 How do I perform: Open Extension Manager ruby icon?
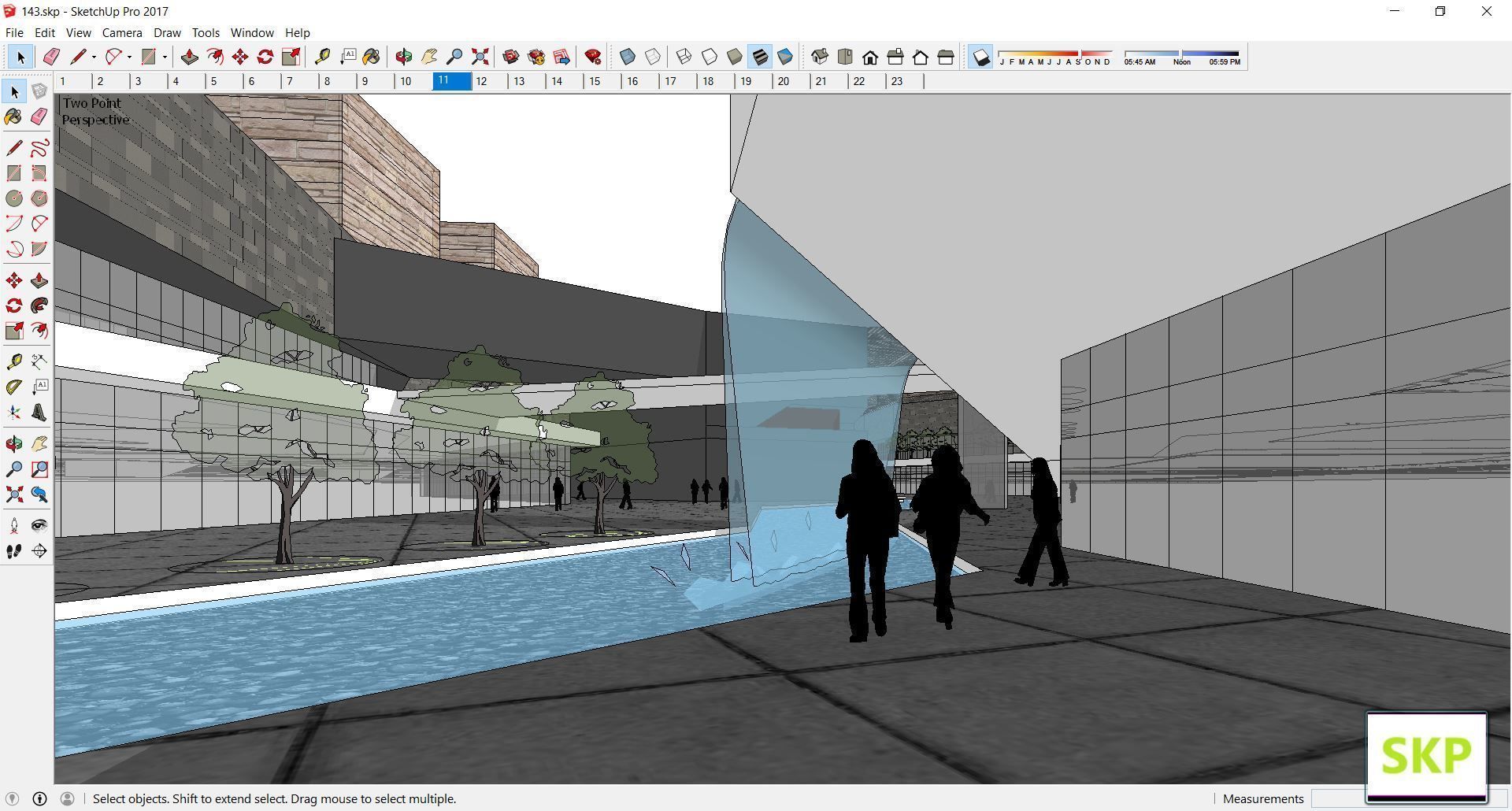pos(593,57)
